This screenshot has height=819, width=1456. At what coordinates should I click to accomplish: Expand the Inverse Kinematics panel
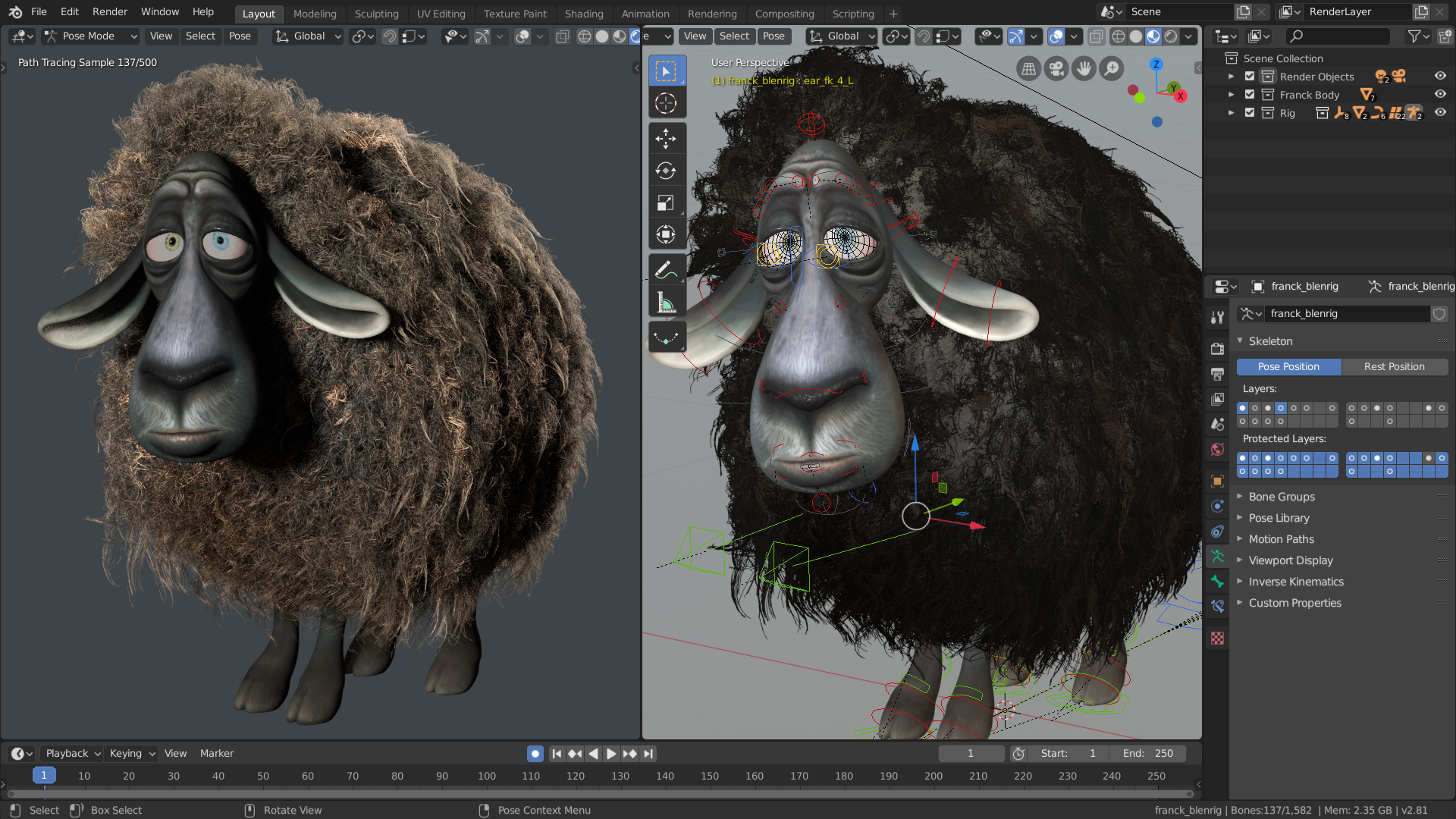pyautogui.click(x=1295, y=582)
